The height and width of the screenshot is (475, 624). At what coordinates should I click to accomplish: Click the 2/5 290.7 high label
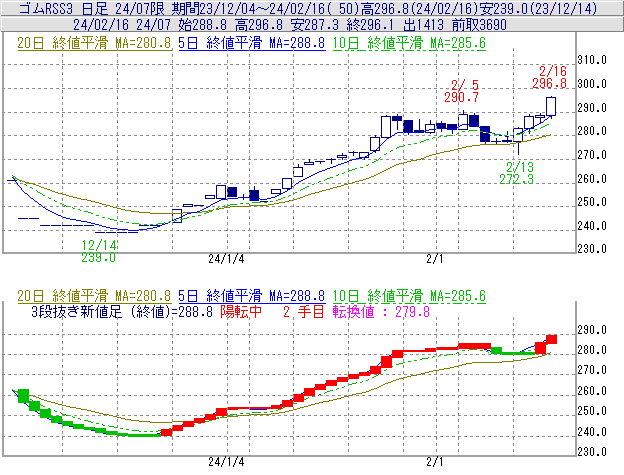tap(462, 91)
